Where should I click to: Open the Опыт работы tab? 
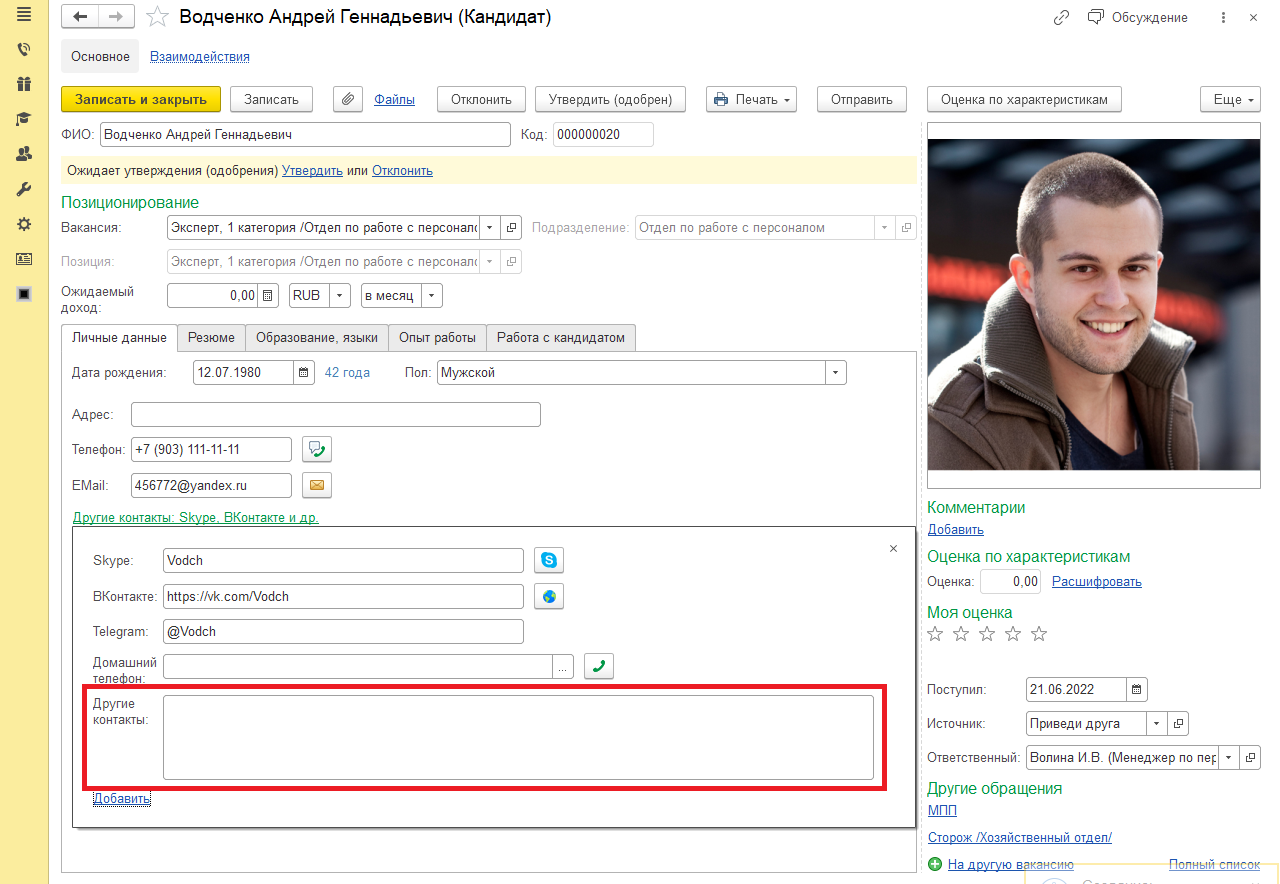[437, 338]
